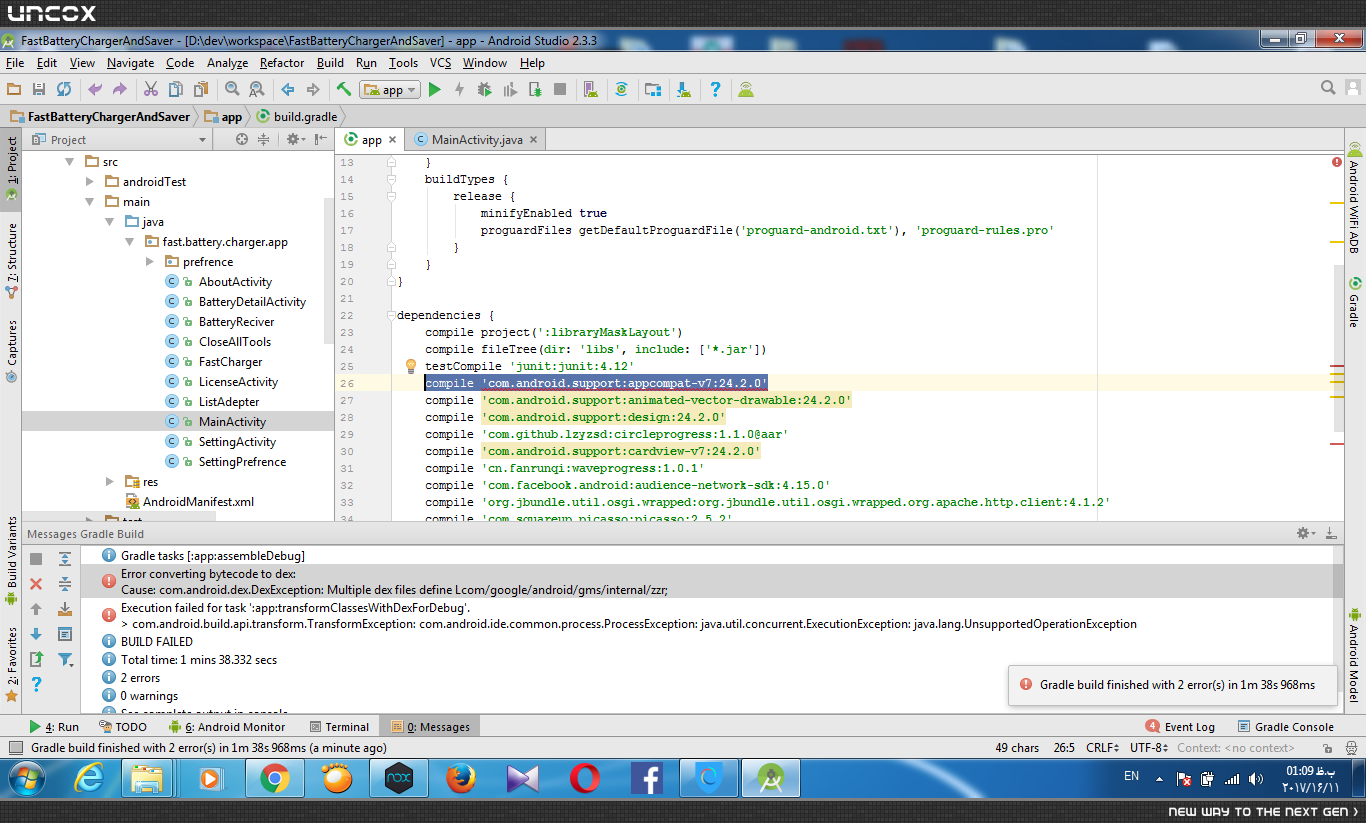
Task: Click the red error indicator atop editor gutter
Action: pos(1337,162)
